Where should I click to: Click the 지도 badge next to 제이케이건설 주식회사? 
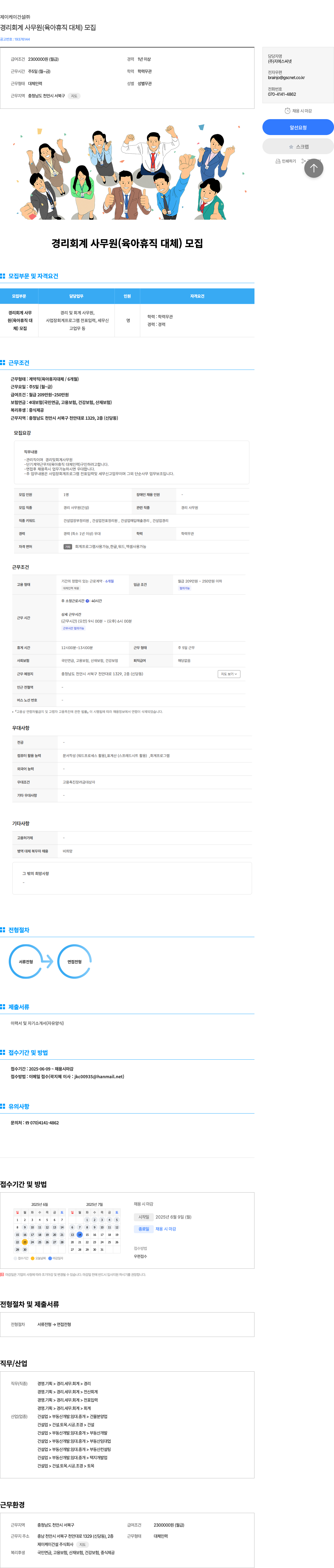[83, 1544]
